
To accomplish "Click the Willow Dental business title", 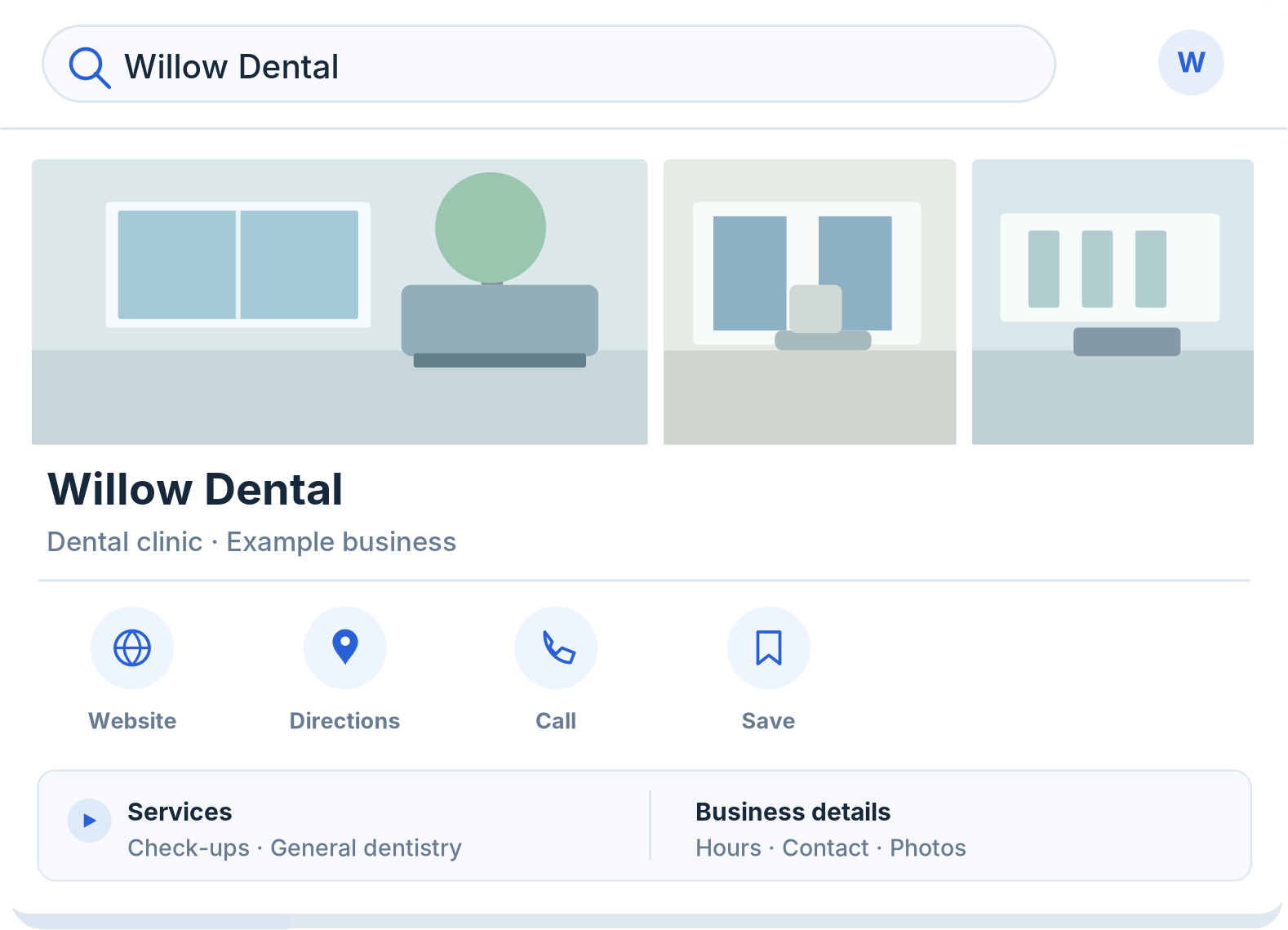I will coord(195,490).
